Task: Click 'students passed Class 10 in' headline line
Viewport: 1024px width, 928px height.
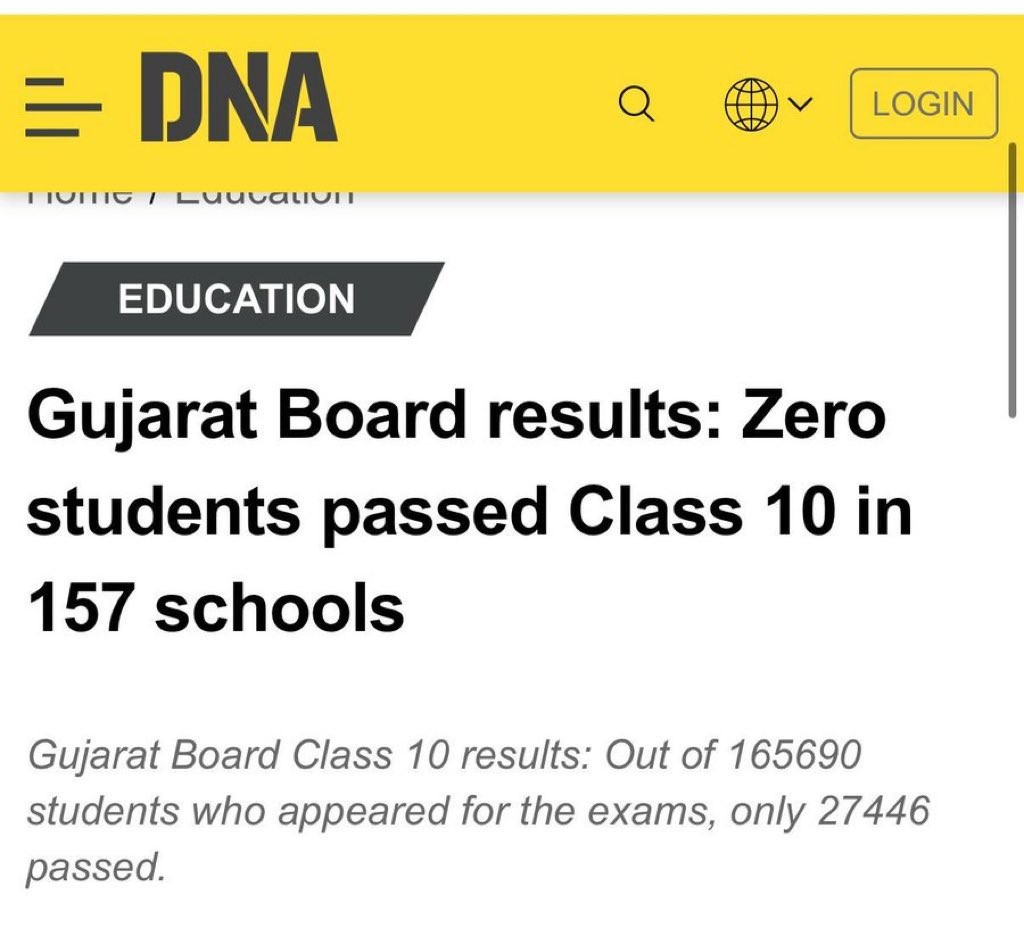Action: (x=470, y=513)
